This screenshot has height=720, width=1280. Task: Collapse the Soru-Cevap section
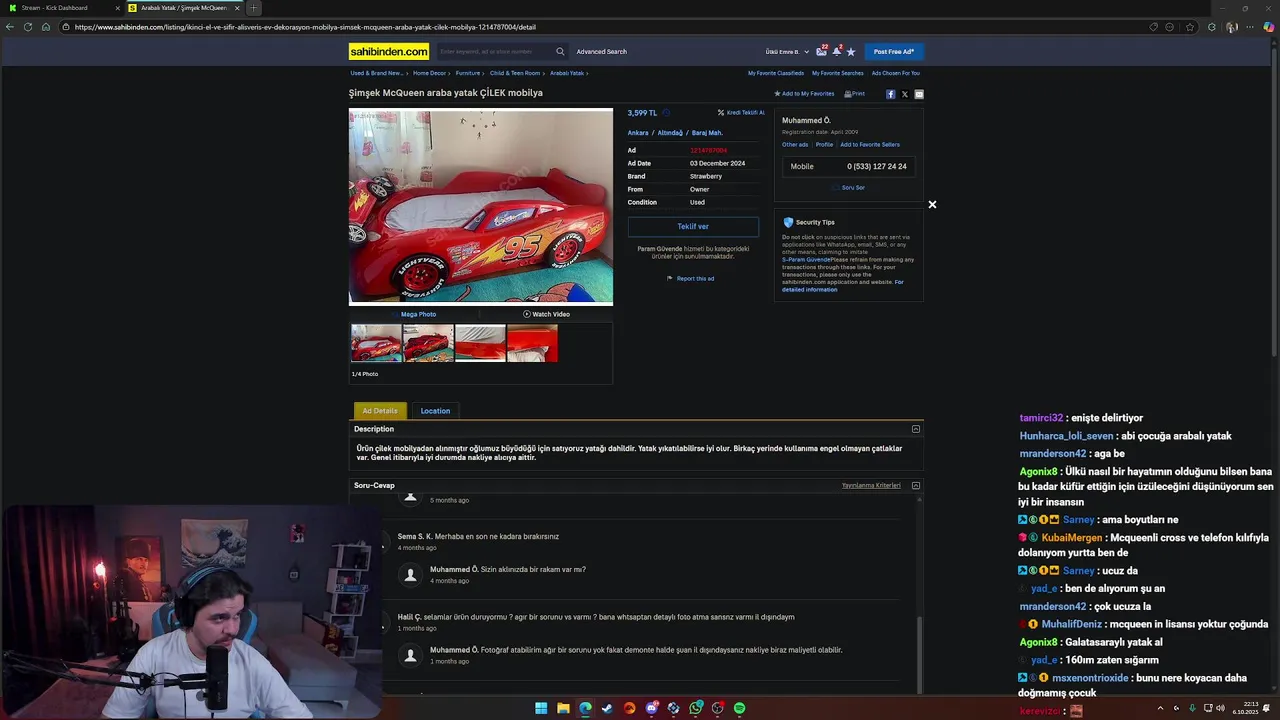915,486
